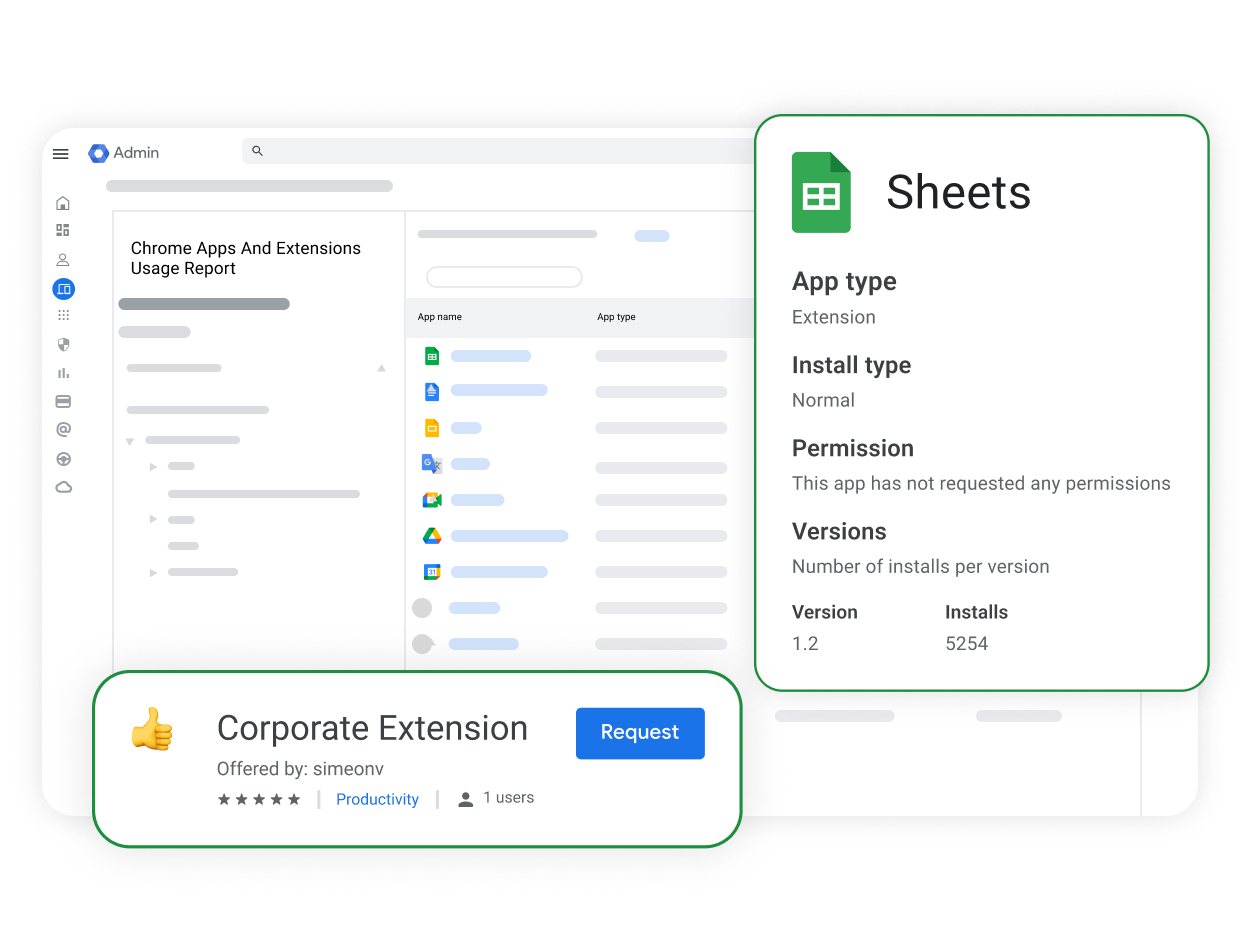
Task: Open the hamburger main menu
Action: tap(61, 154)
